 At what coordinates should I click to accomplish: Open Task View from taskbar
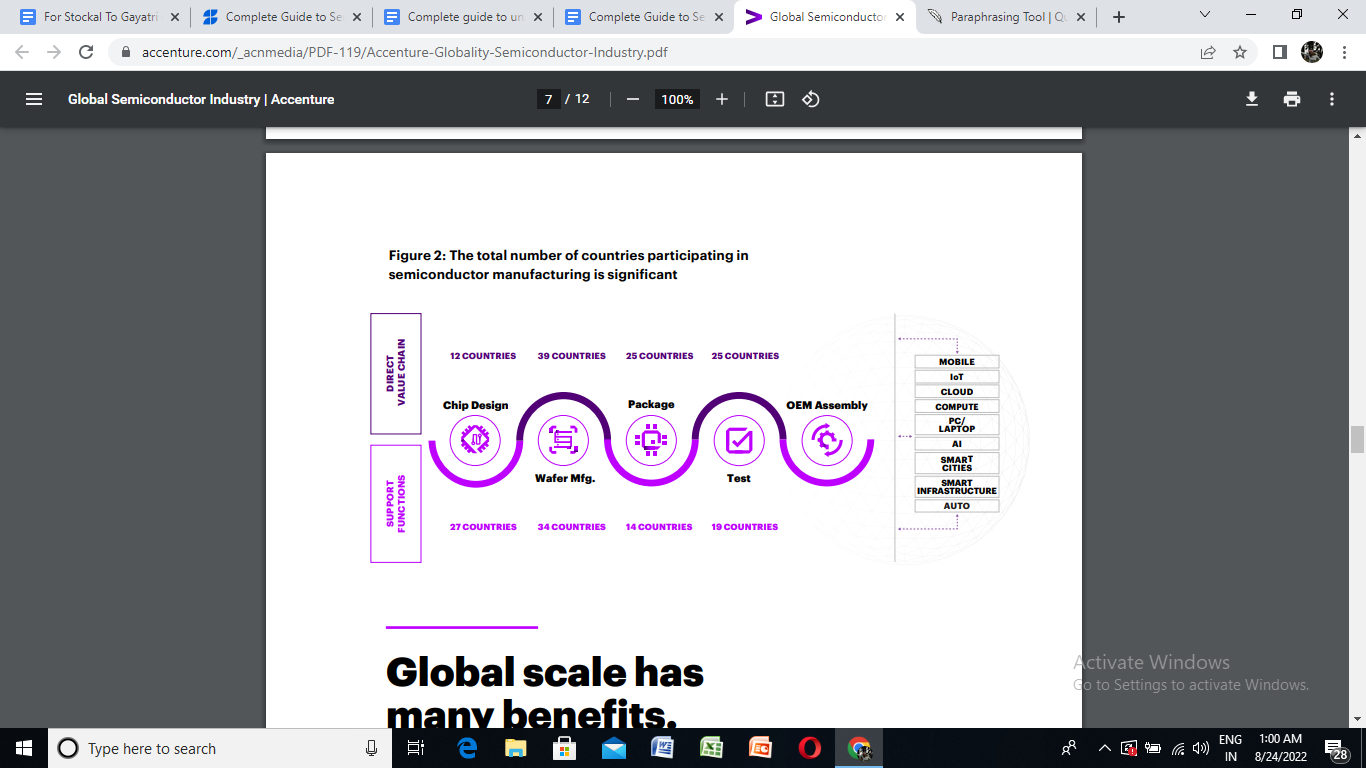tap(417, 748)
